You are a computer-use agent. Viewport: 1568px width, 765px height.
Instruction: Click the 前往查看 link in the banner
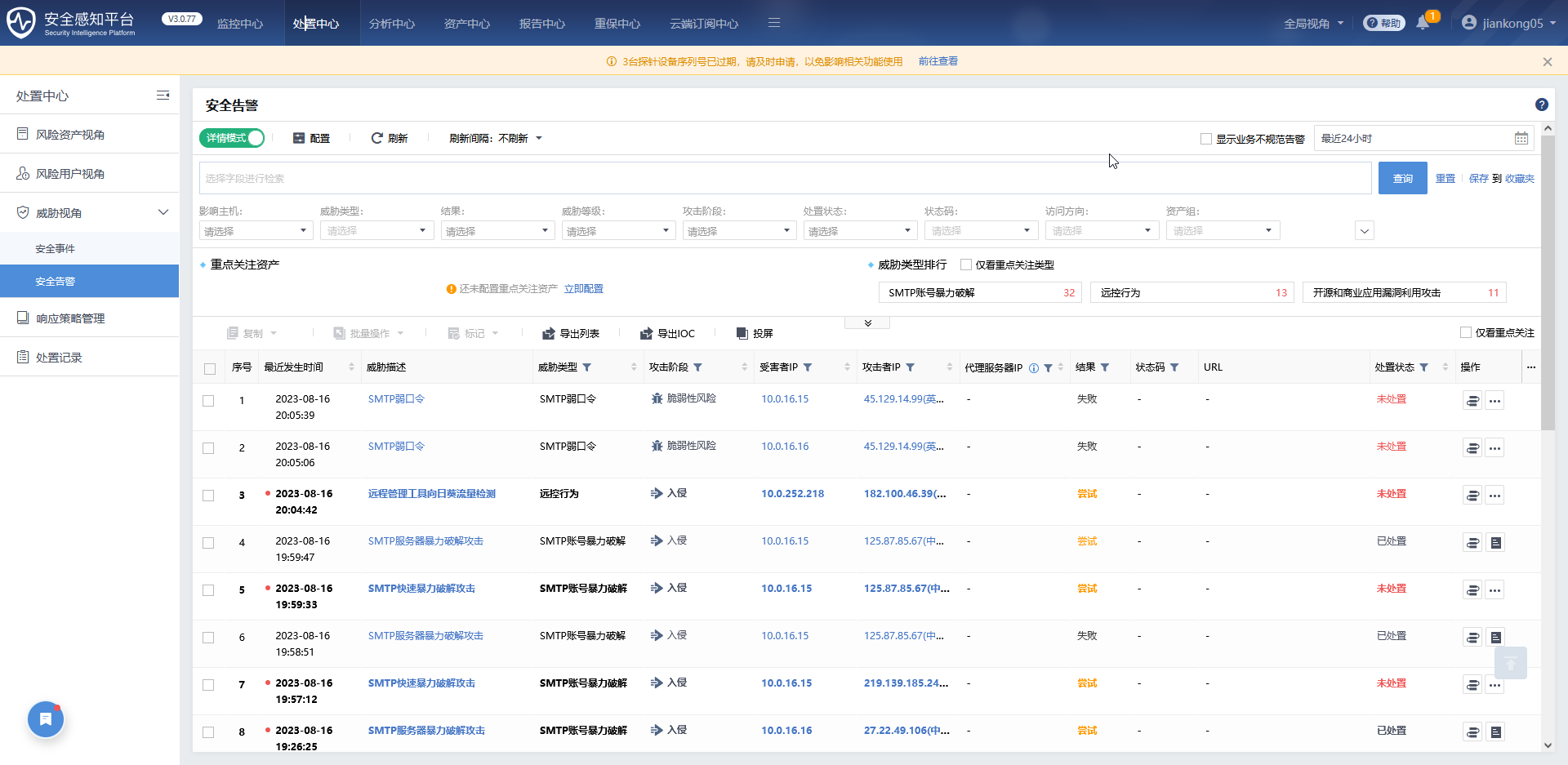pos(938,61)
